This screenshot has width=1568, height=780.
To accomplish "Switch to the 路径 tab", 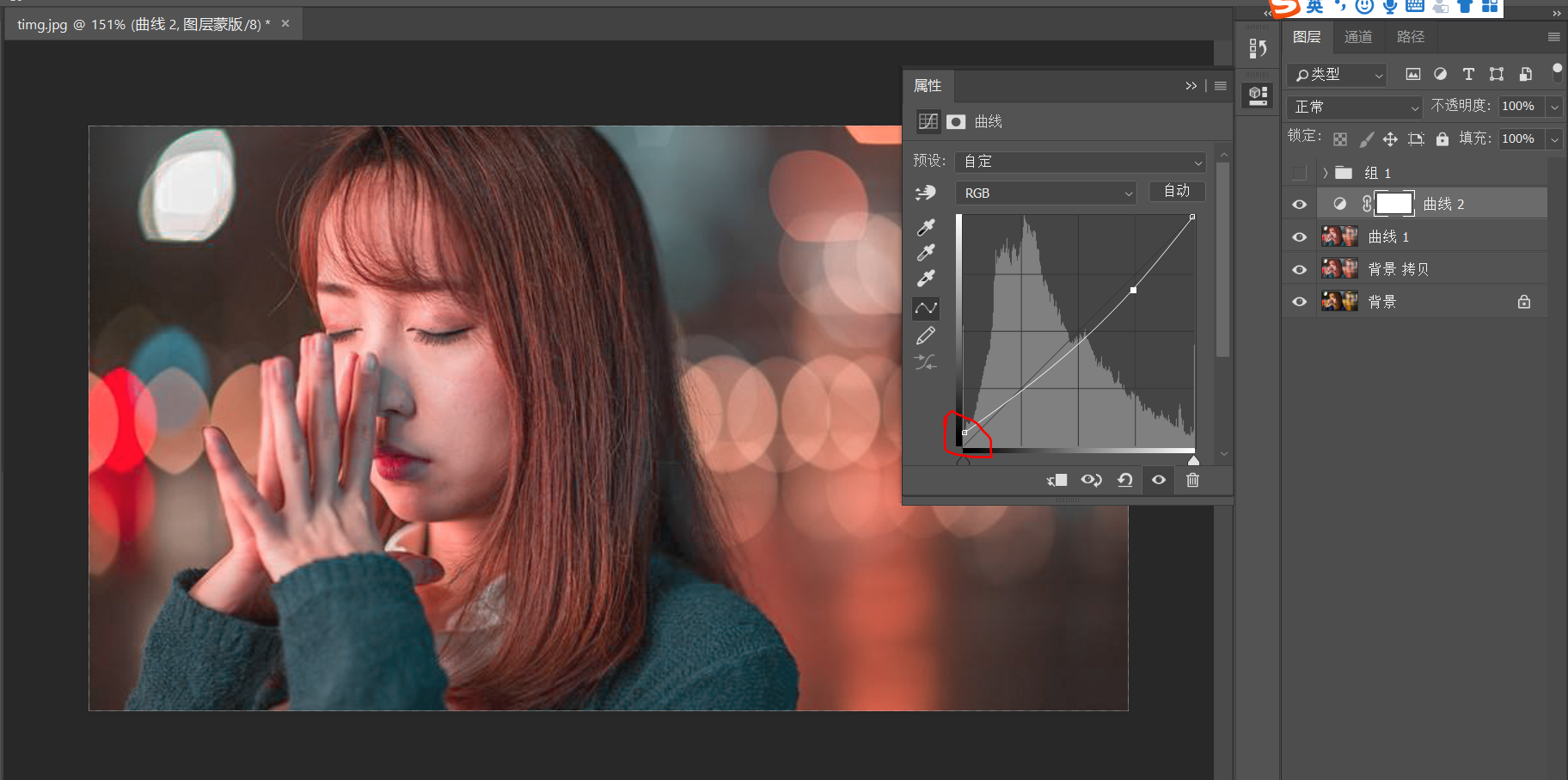I will (x=1411, y=37).
